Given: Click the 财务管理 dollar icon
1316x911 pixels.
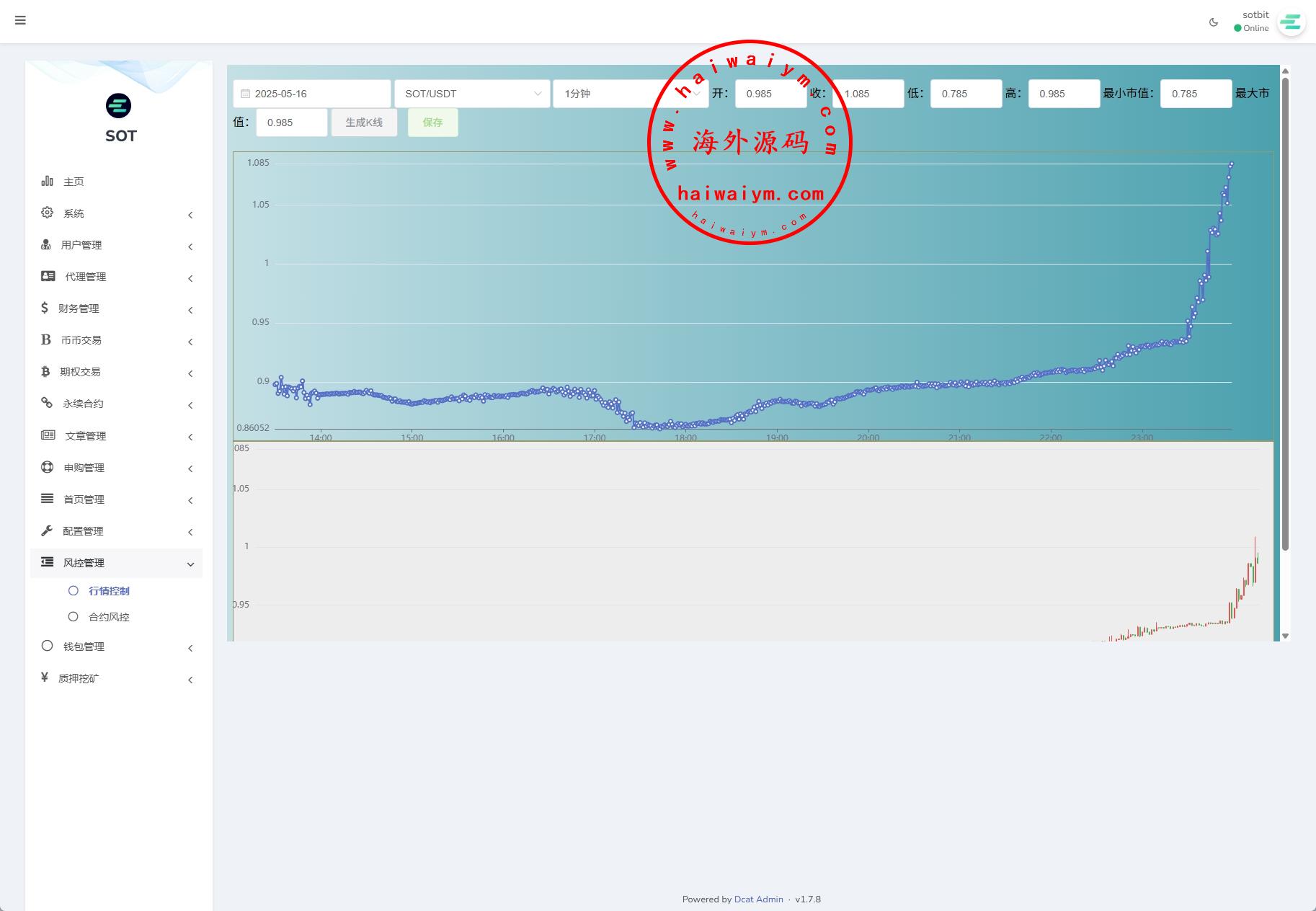Looking at the screenshot, I should coord(45,308).
